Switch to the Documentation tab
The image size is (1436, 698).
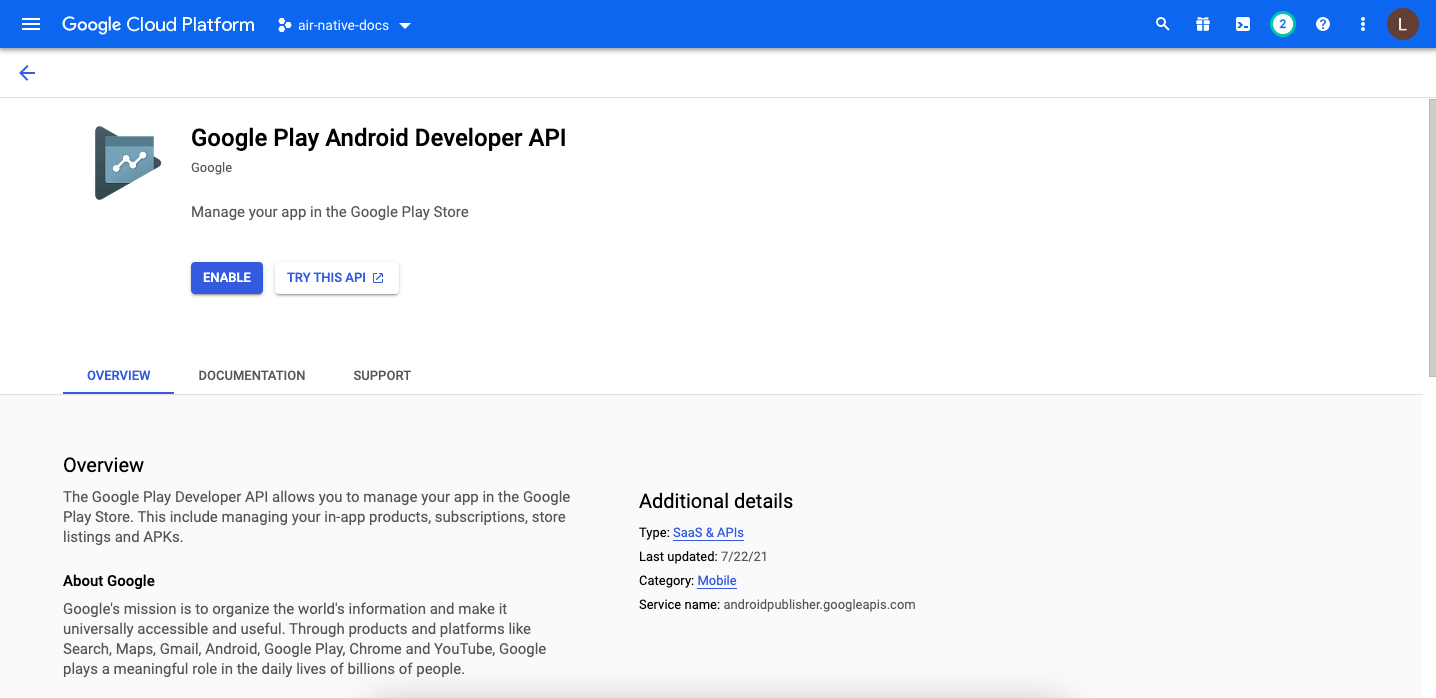pyautogui.click(x=252, y=376)
